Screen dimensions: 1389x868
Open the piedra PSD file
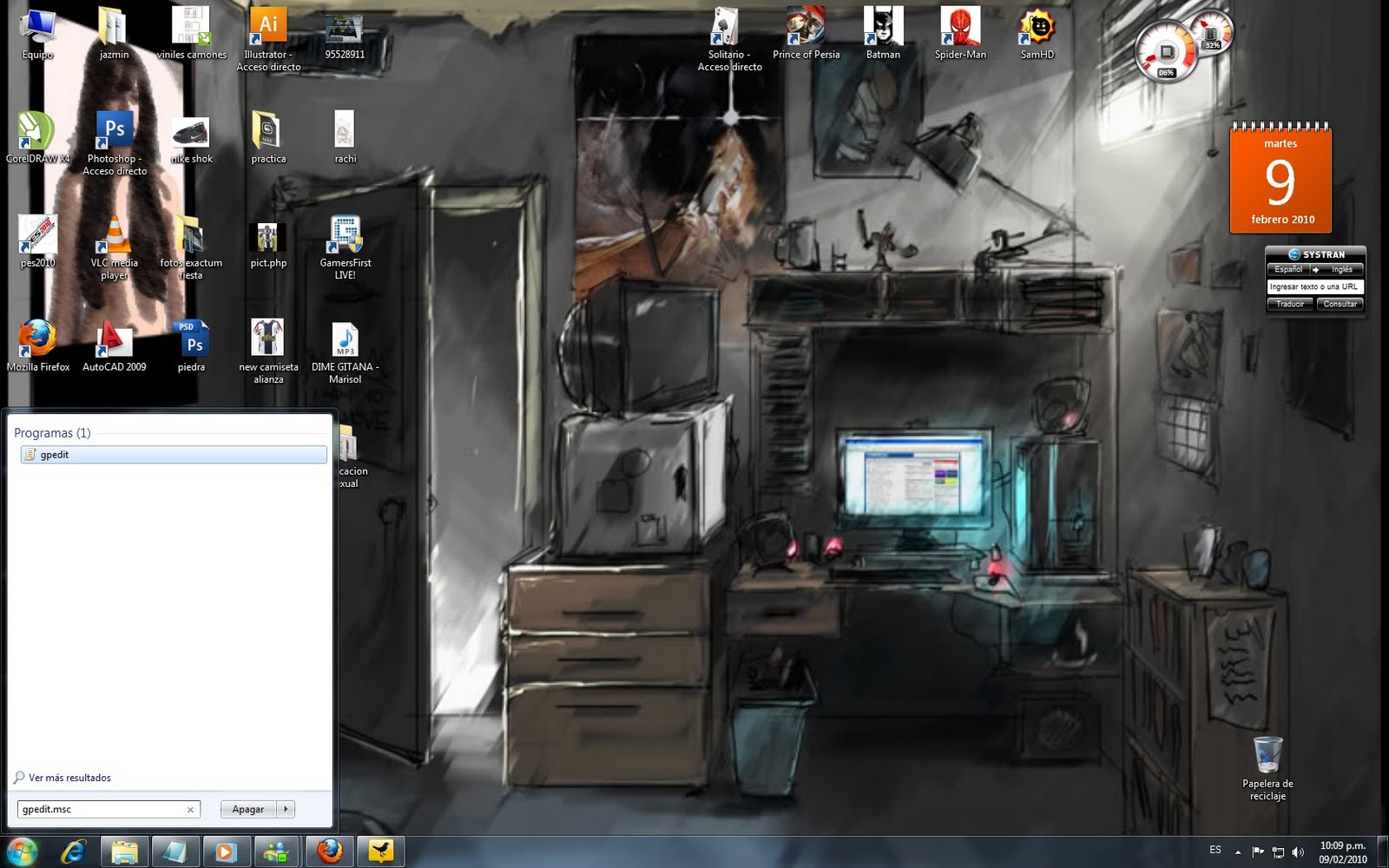pos(191,347)
